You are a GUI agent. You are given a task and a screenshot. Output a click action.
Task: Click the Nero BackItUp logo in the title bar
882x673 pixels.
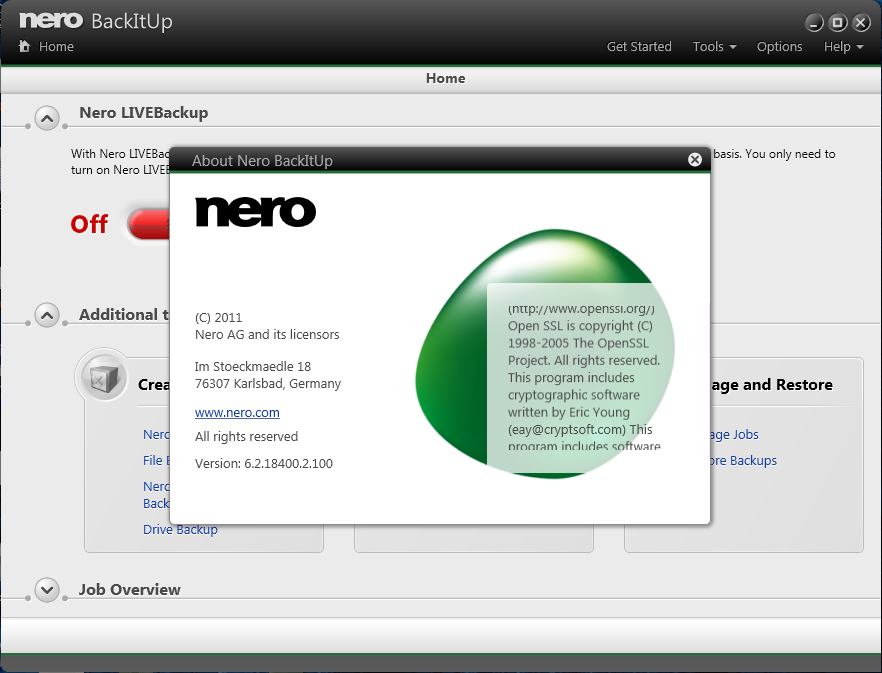coord(96,21)
